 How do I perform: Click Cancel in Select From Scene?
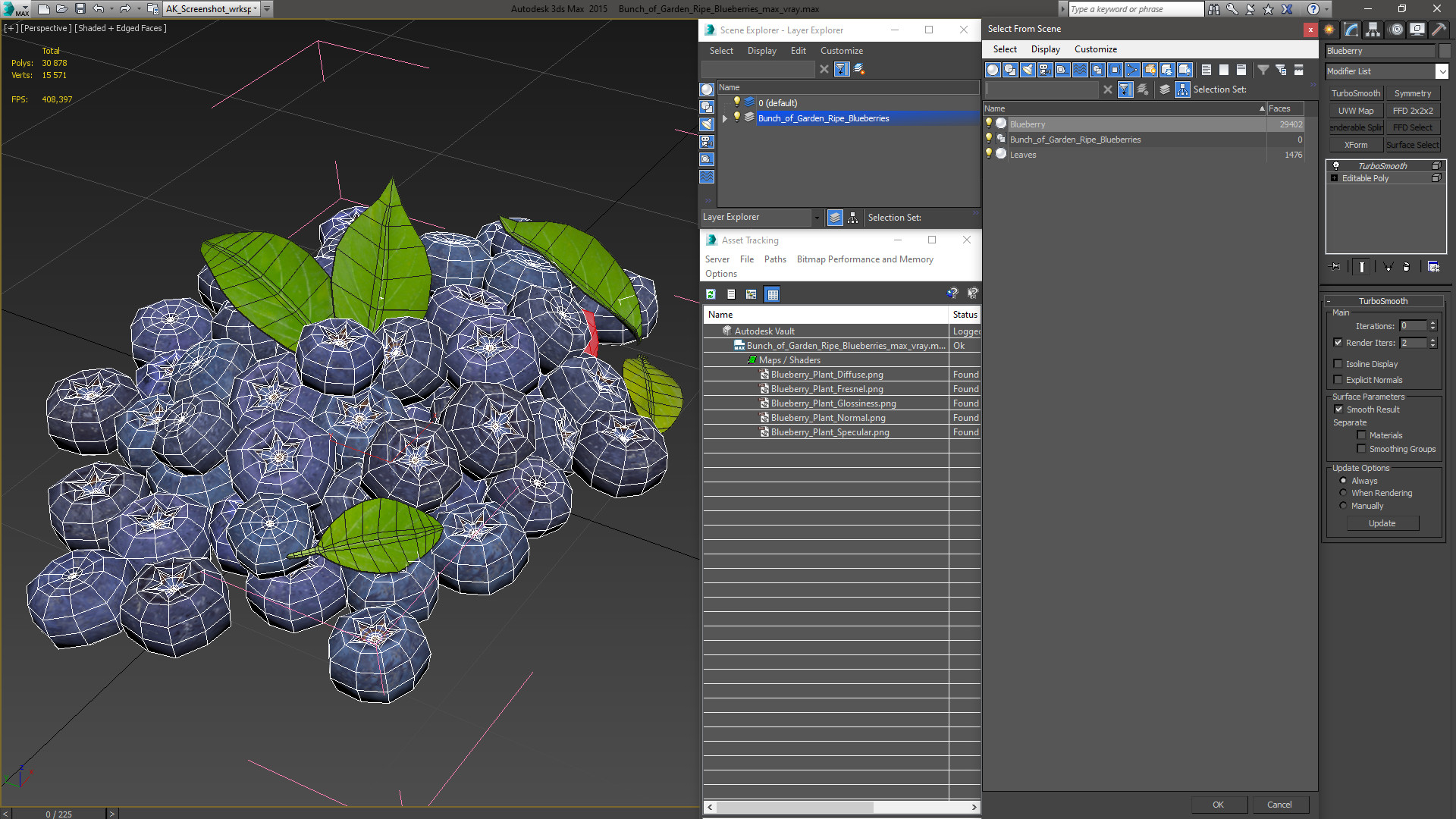coord(1279,805)
